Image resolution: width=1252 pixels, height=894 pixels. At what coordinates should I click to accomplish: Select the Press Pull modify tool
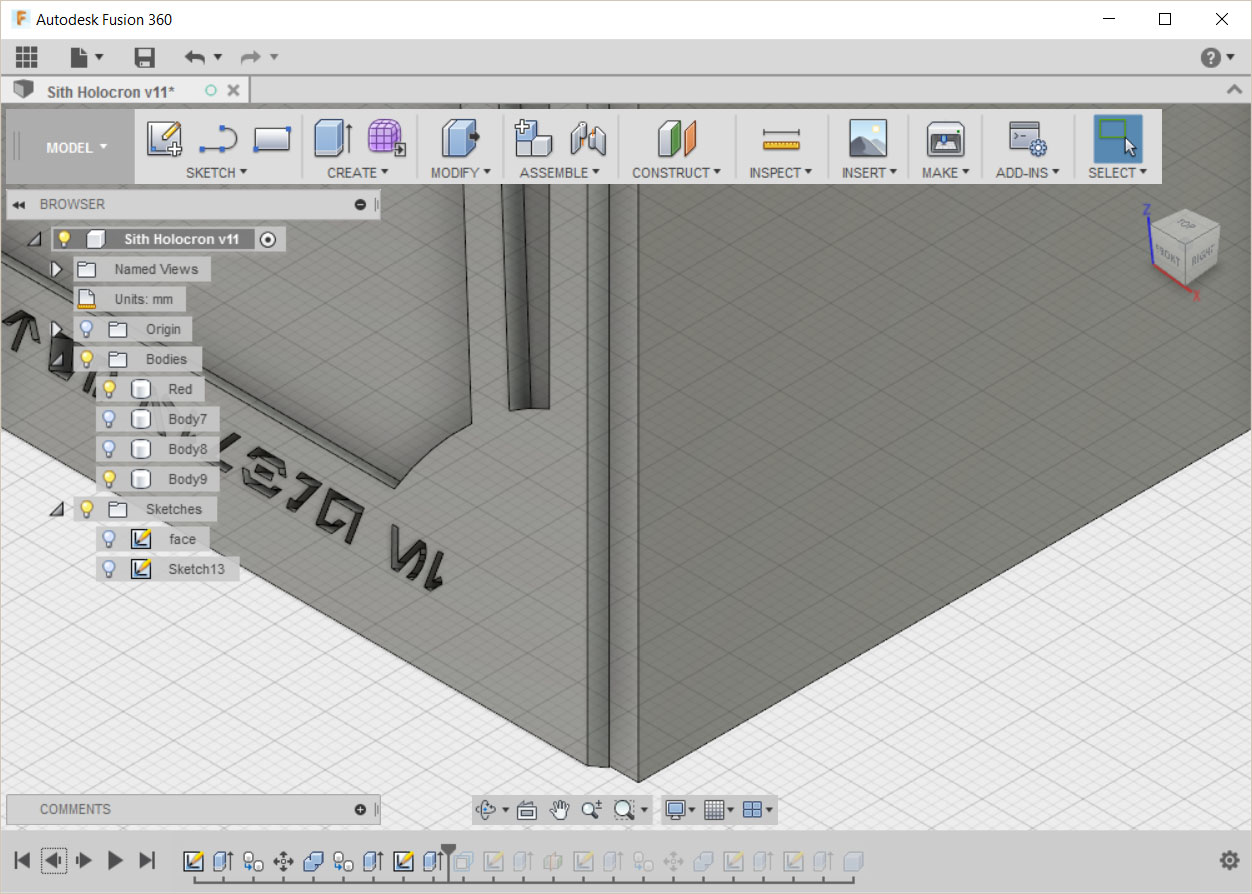point(460,138)
